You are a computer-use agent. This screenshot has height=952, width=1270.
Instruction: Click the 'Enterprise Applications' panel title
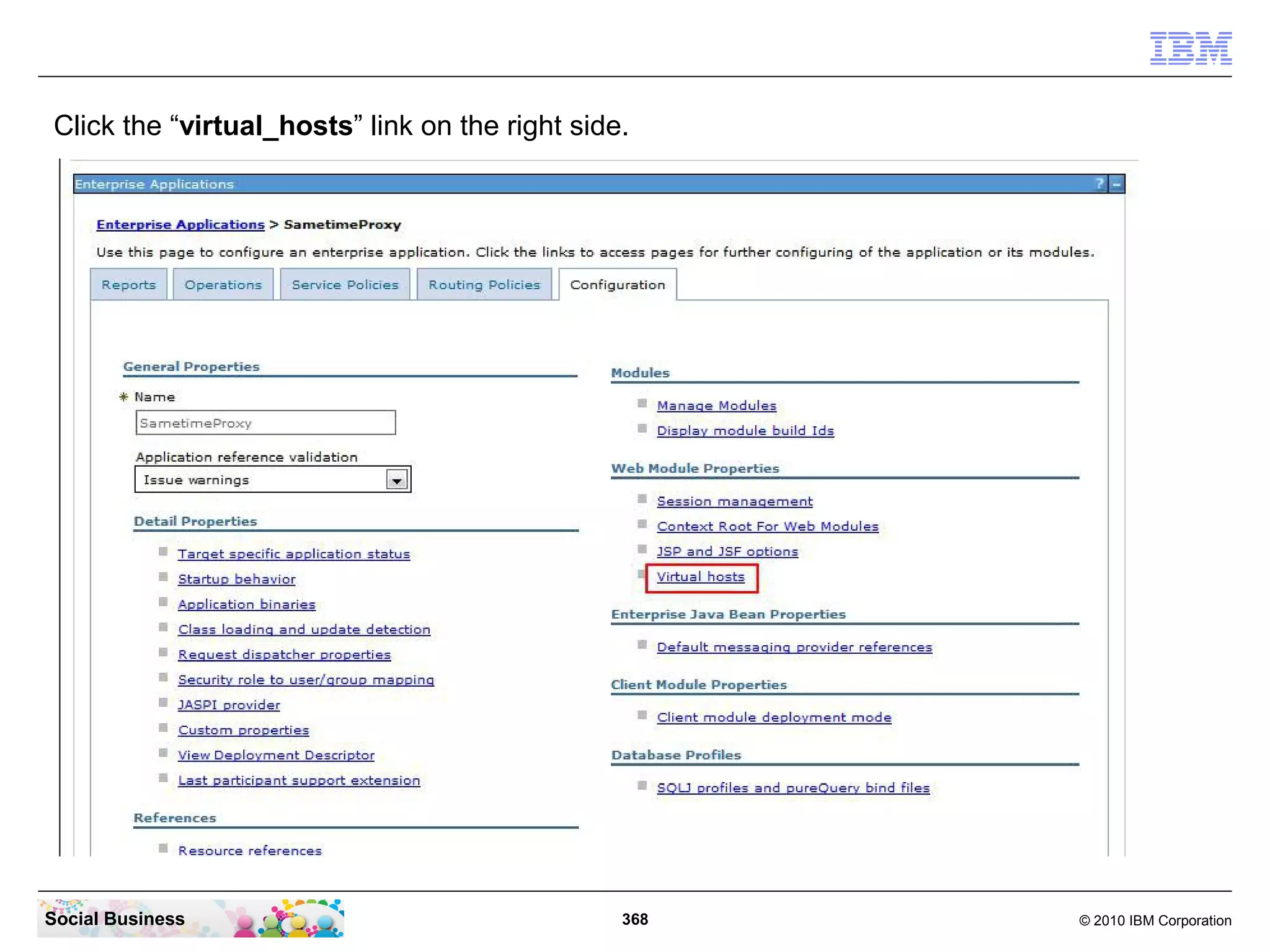pyautogui.click(x=154, y=184)
